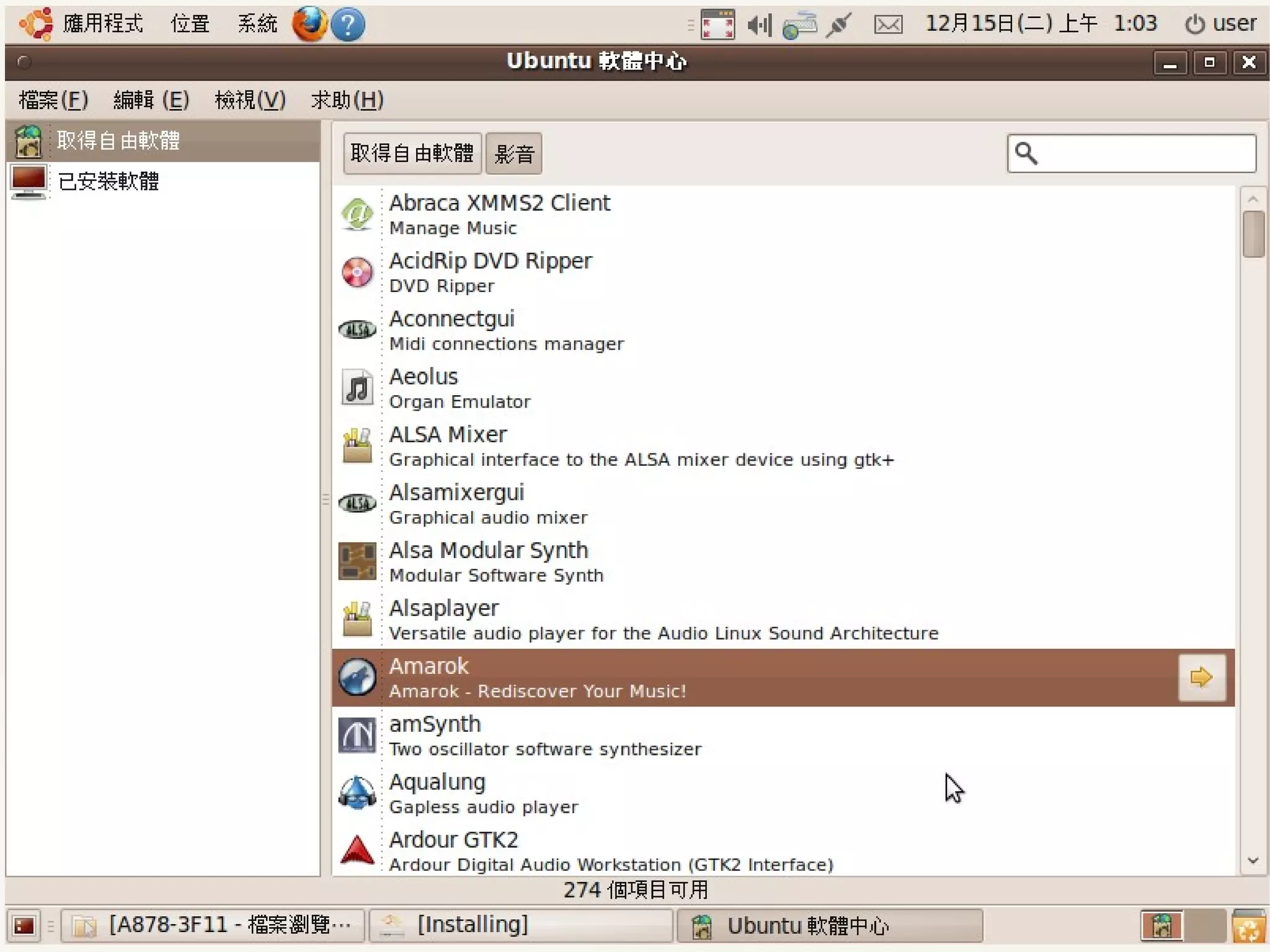This screenshot has width=1270, height=952.
Task: Click the show desktop button in the bottom panel
Action: 24,926
